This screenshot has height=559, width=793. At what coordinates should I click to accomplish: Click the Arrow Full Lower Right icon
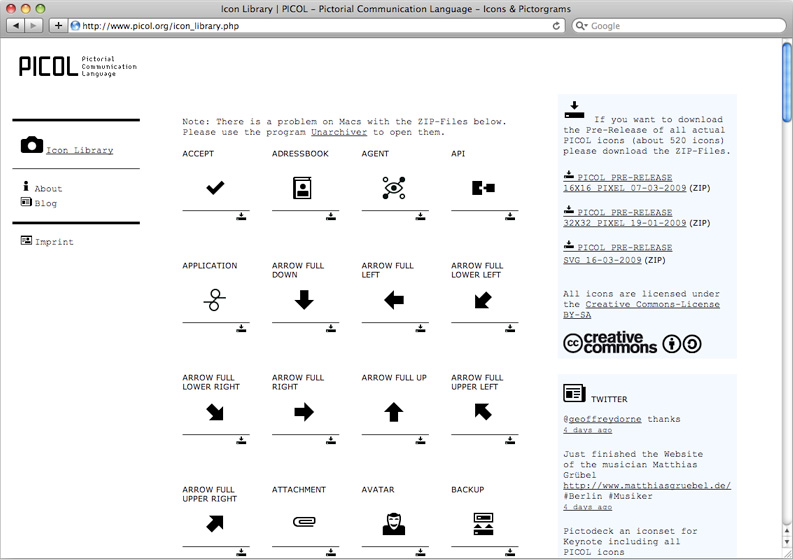click(215, 412)
